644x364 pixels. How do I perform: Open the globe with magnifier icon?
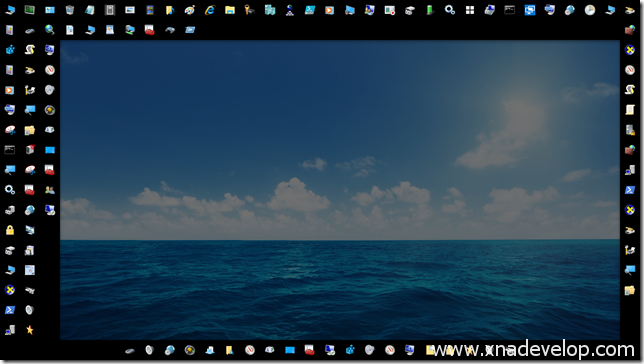tap(50, 30)
